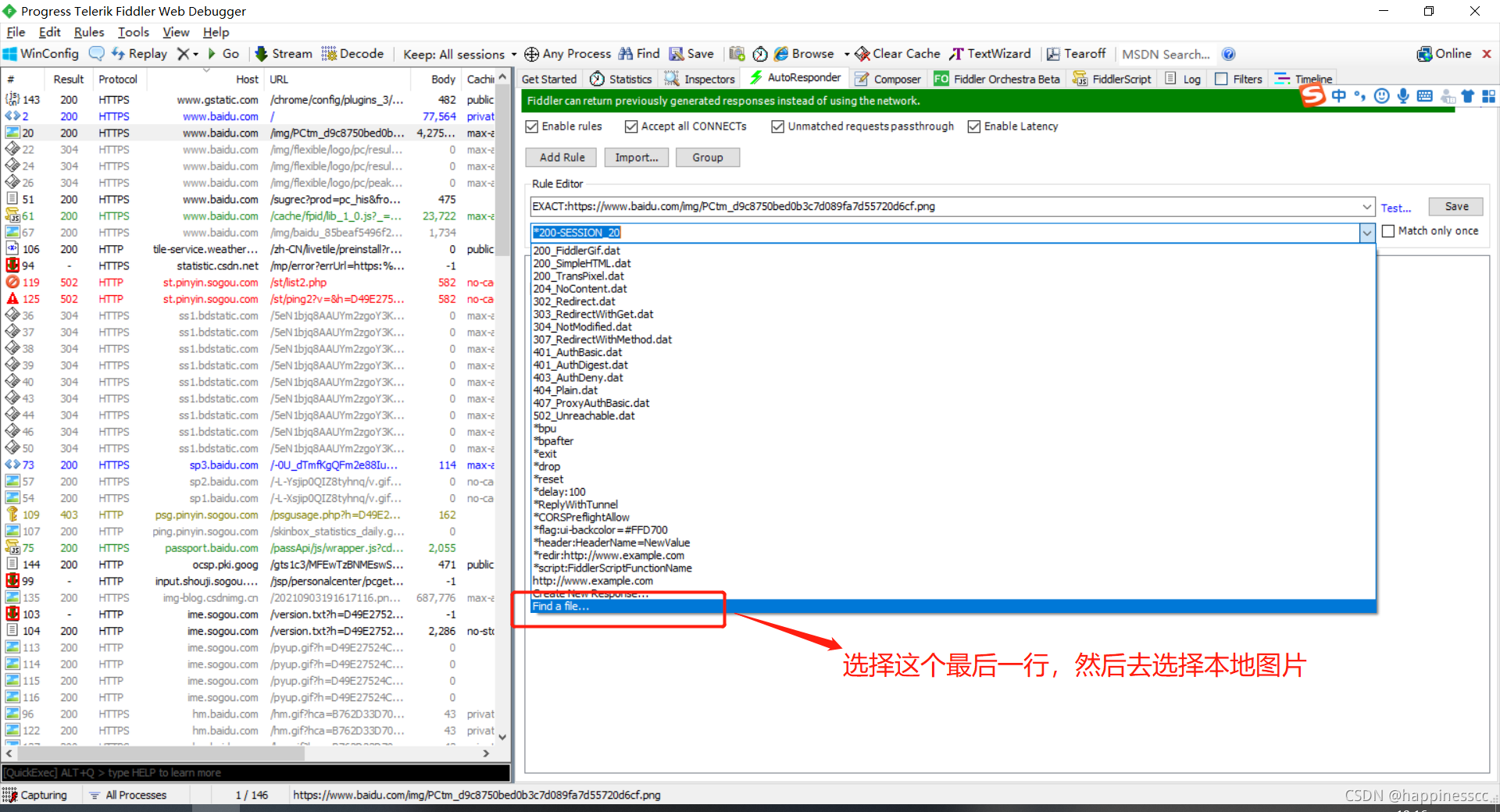Check Match only once
The width and height of the screenshot is (1500, 812).
1388,231
